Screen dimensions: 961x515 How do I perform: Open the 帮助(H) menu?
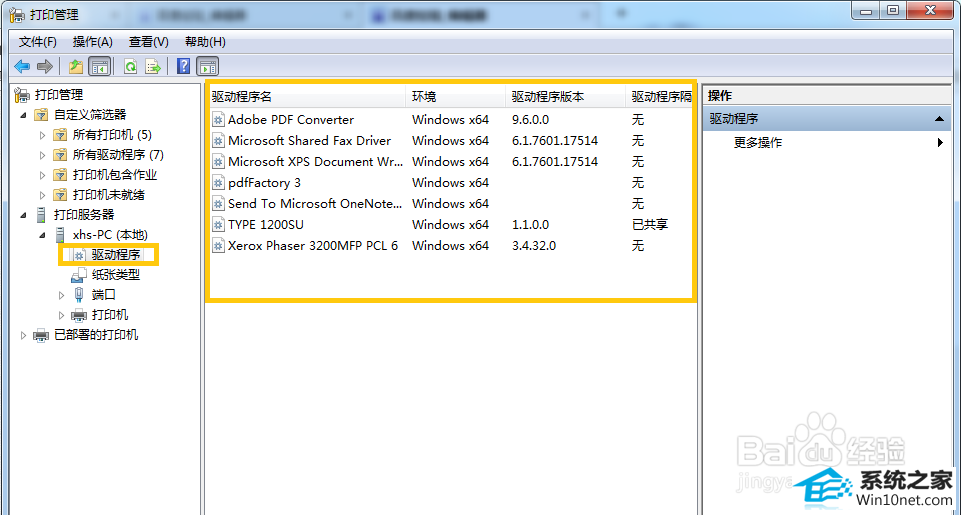tap(205, 42)
